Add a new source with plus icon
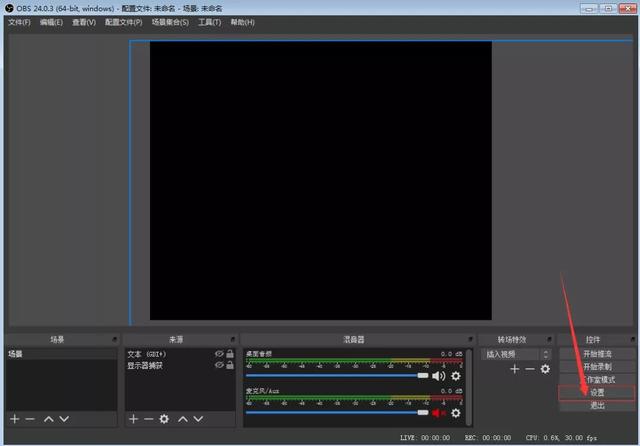The height and width of the screenshot is (446, 640). click(x=133, y=419)
